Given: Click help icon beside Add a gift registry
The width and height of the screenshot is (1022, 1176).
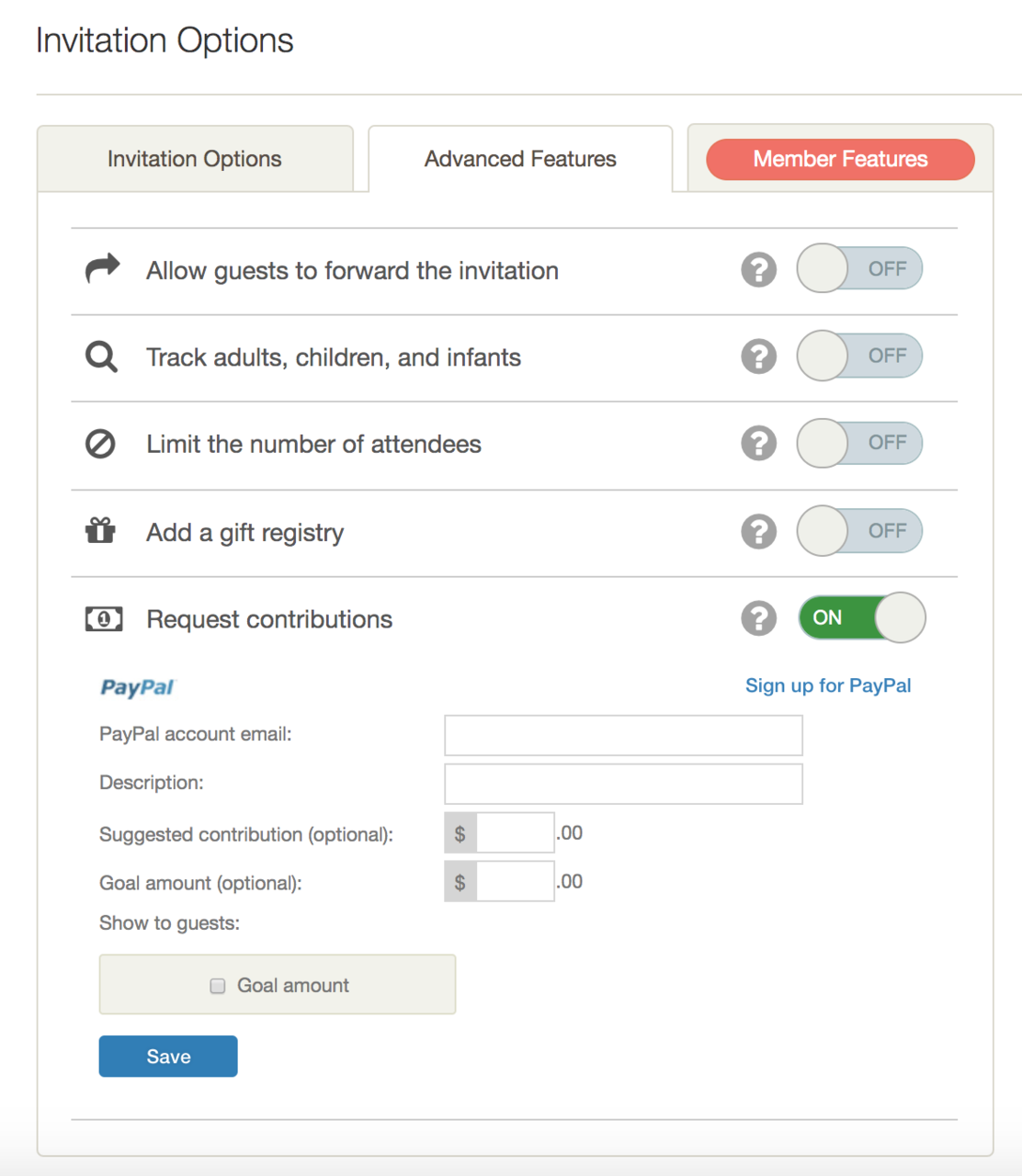Looking at the screenshot, I should (x=758, y=532).
